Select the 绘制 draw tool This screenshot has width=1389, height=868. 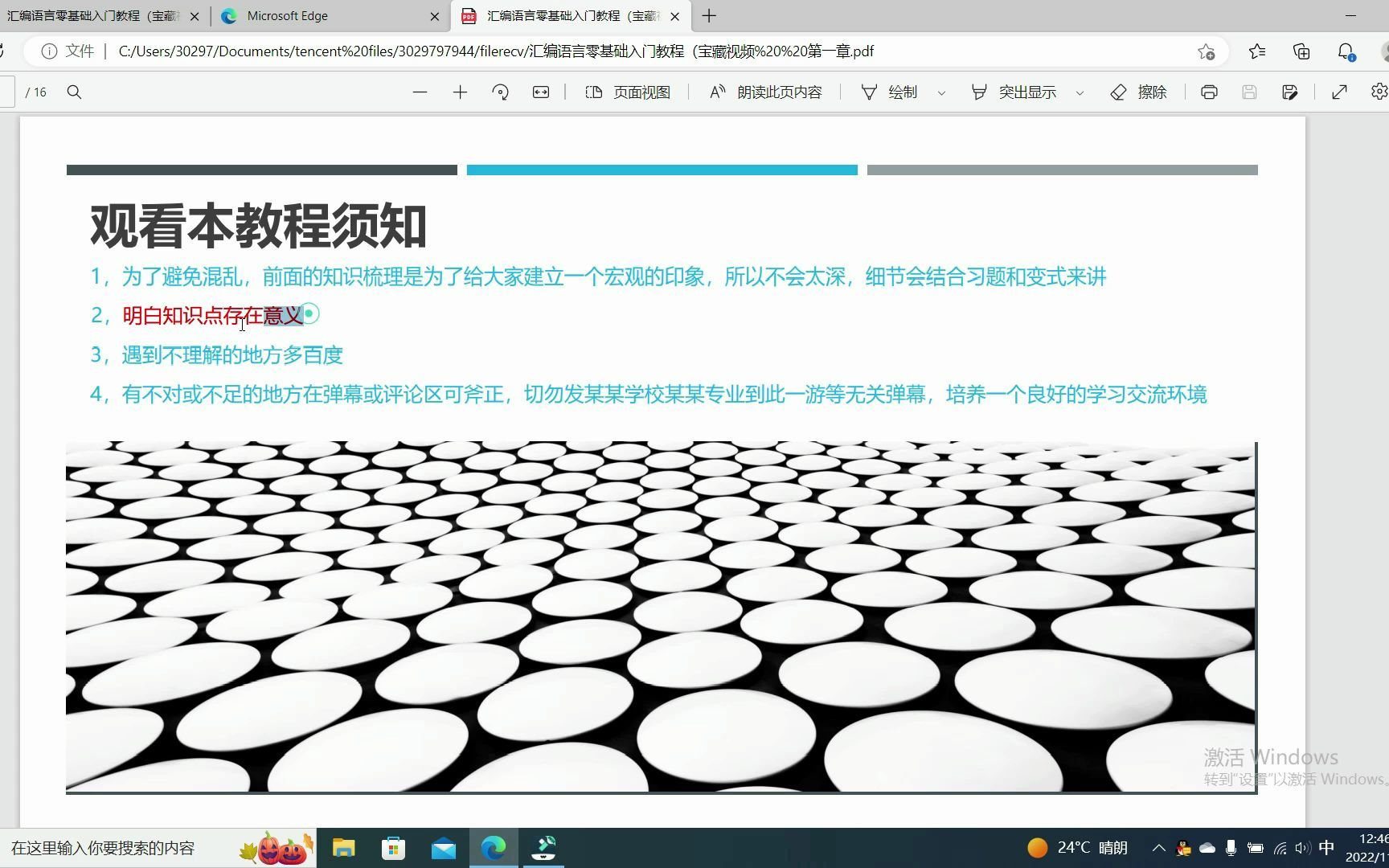click(x=889, y=92)
